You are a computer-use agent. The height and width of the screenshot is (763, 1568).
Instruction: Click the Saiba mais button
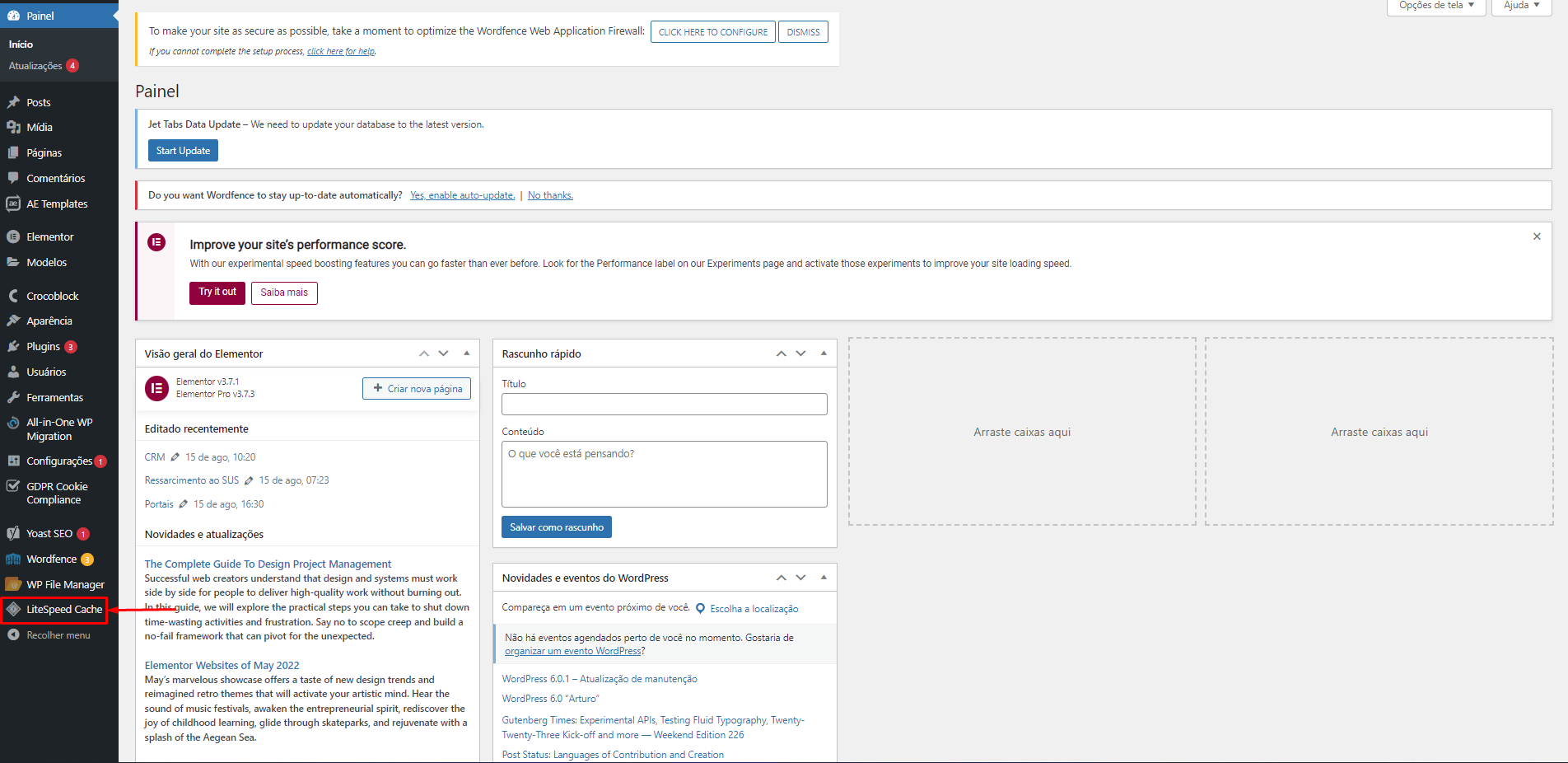(x=284, y=293)
